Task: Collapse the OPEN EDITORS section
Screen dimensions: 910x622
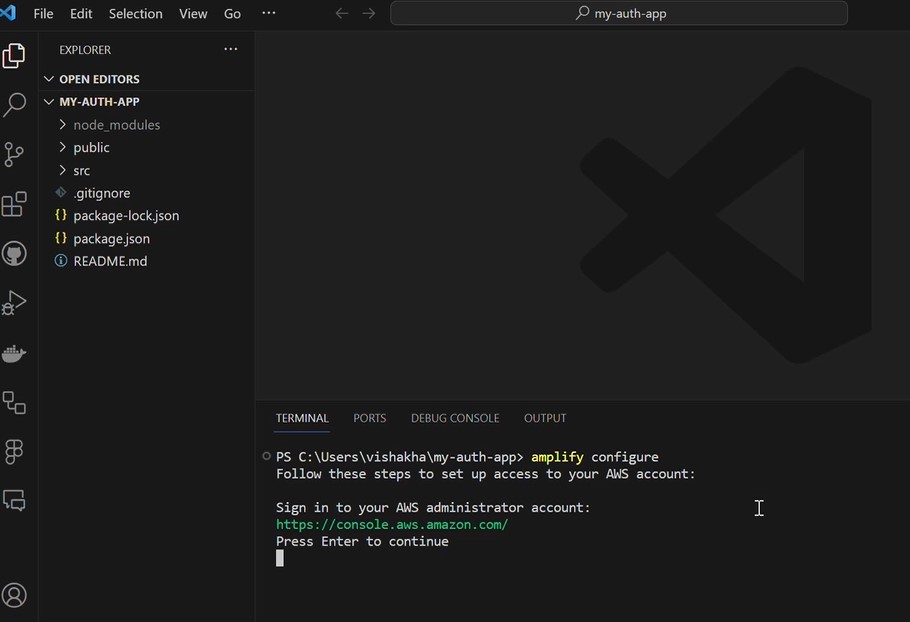Action: click(49, 78)
